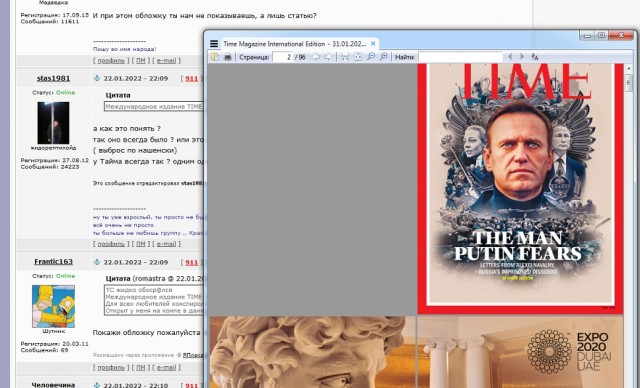Viewport: 640px width, 388px height.
Task: Click the Online status under Frantic163
Action: 65,276
